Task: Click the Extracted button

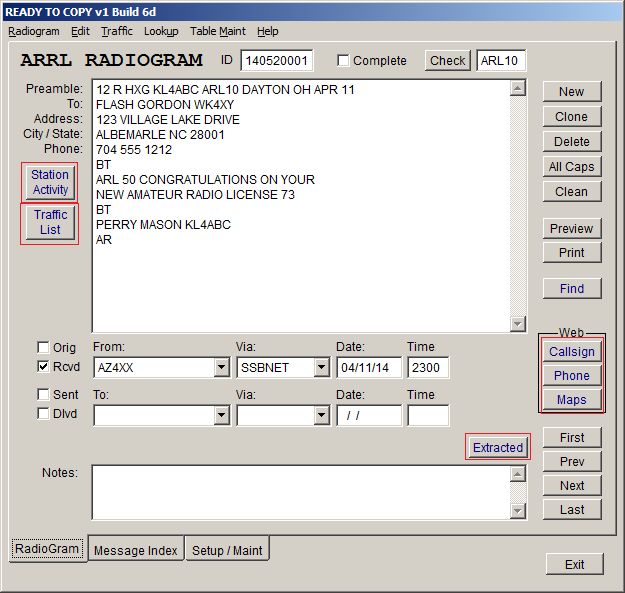Action: coord(498,448)
